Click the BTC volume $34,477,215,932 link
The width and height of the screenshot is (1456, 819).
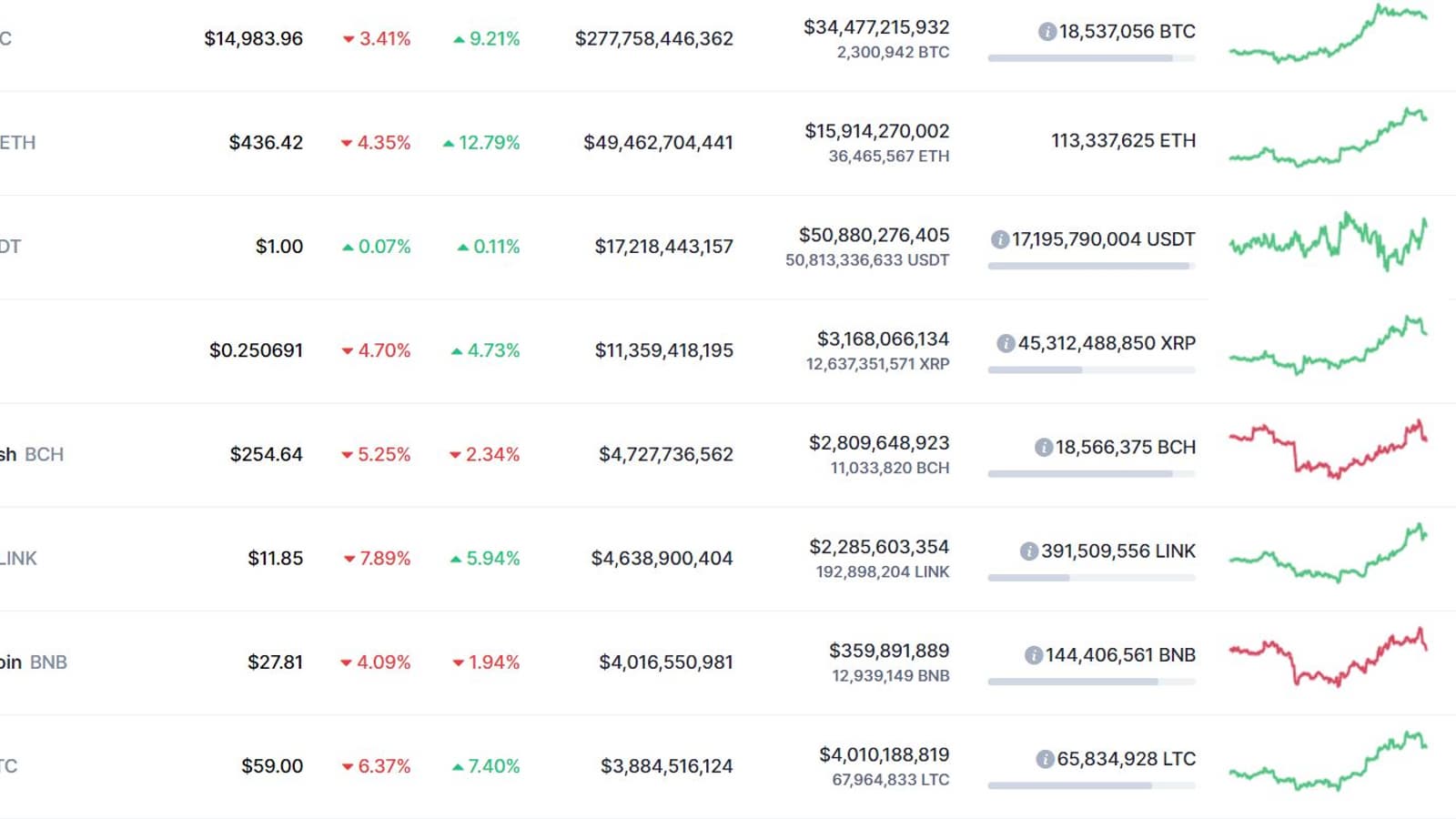(x=876, y=27)
